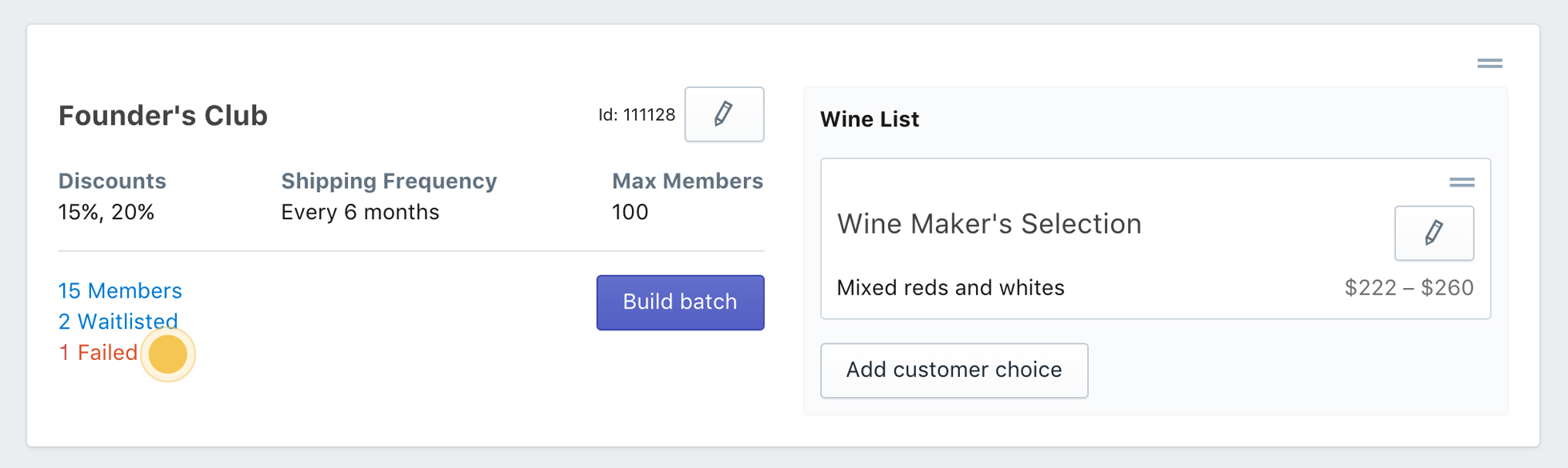Click the Discounts value 15%, 20%
Screen dimensions: 1568x468
pos(106,212)
